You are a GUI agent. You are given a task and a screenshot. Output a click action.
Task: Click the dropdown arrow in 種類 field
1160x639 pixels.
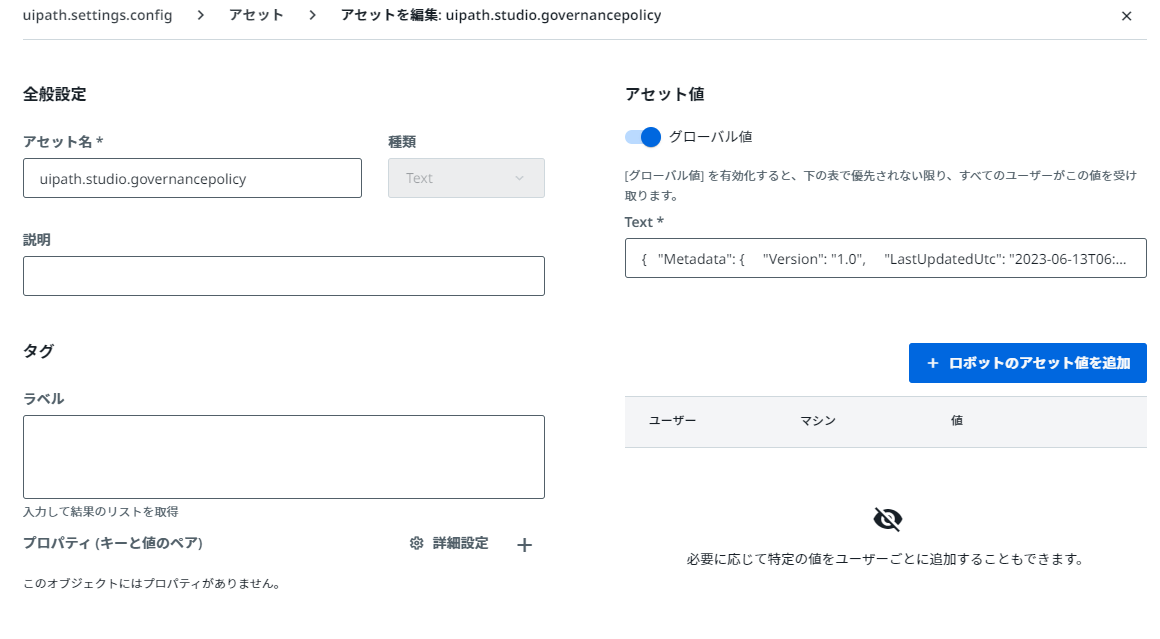(519, 178)
